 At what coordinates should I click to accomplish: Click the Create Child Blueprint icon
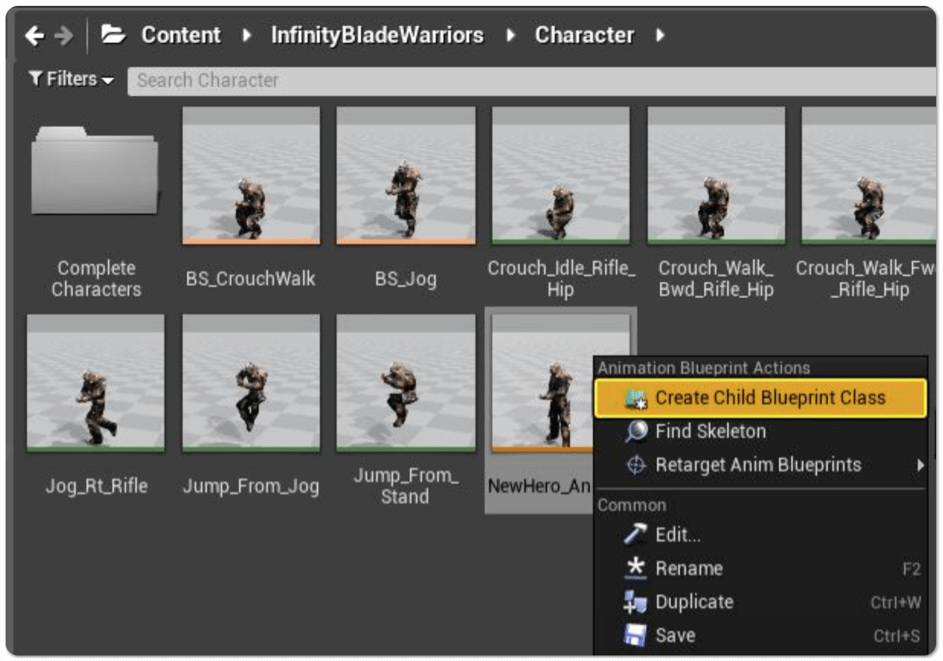[x=636, y=399]
